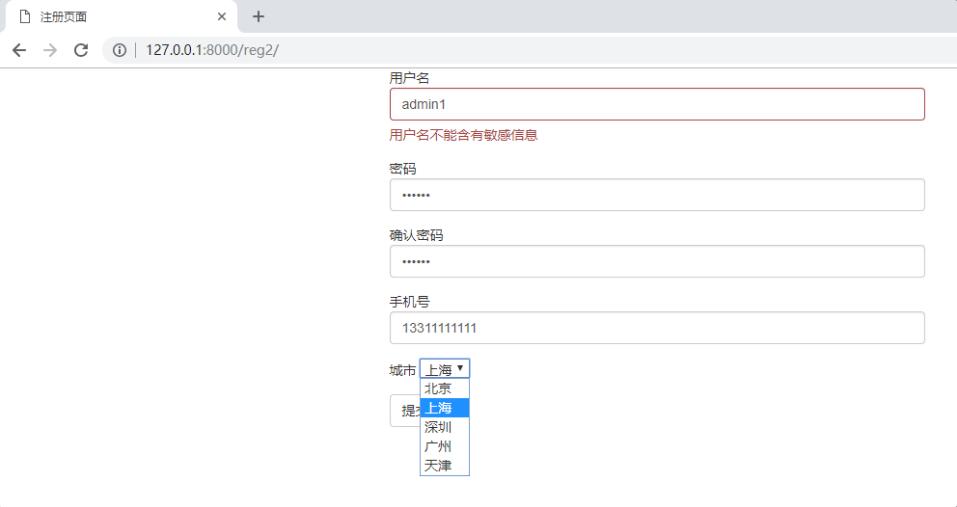Click the browser forward arrow
The image size is (957, 507).
(50, 50)
